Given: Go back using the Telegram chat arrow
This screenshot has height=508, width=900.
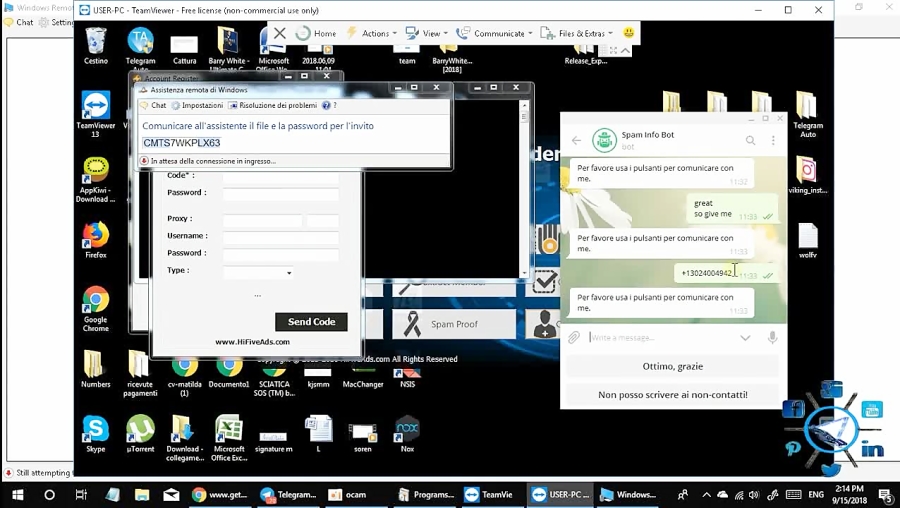Looking at the screenshot, I should point(576,140).
